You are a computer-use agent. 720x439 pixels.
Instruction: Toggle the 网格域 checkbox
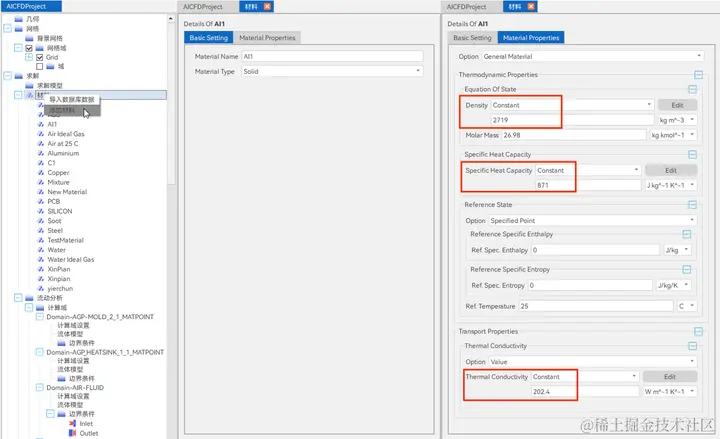(29, 48)
